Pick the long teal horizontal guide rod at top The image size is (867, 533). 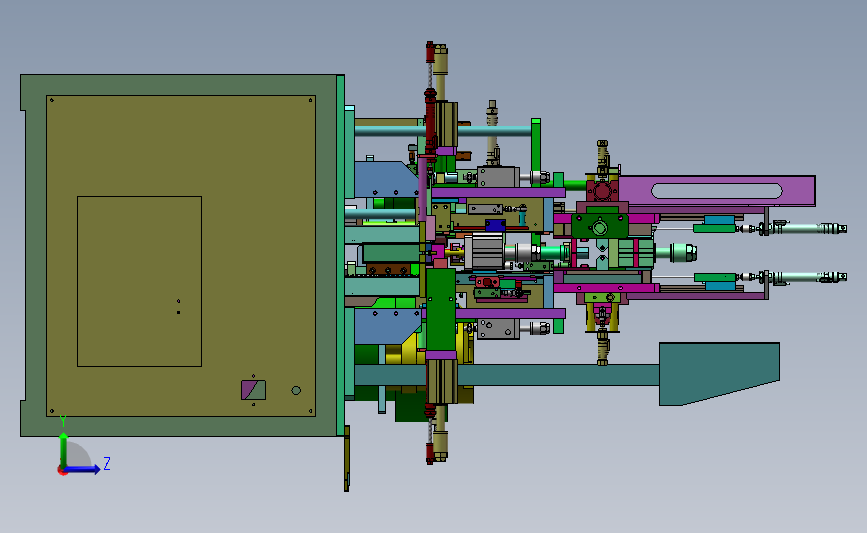click(442, 131)
